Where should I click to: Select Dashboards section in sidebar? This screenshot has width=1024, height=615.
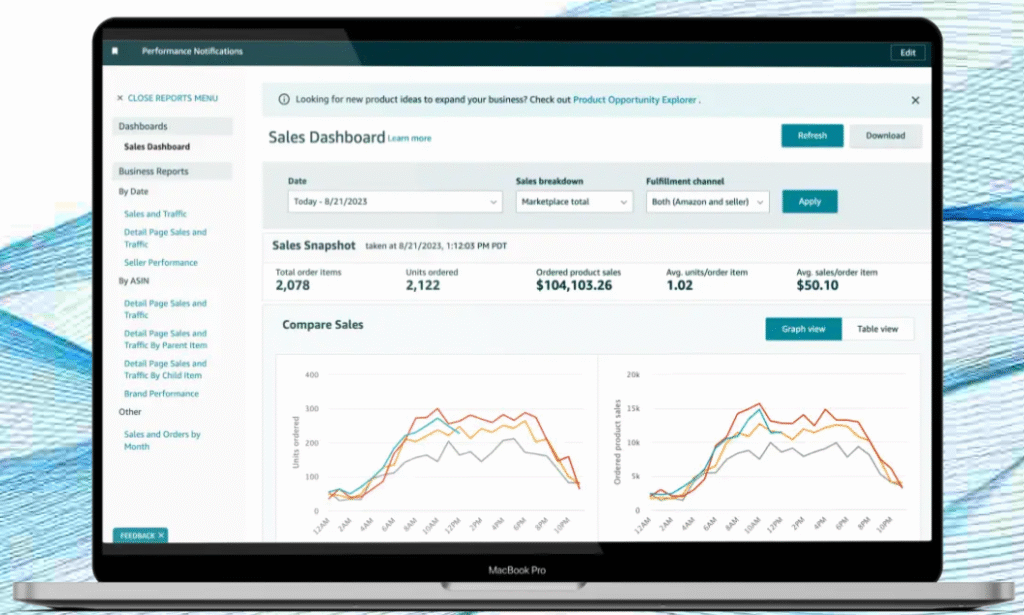tap(172, 126)
